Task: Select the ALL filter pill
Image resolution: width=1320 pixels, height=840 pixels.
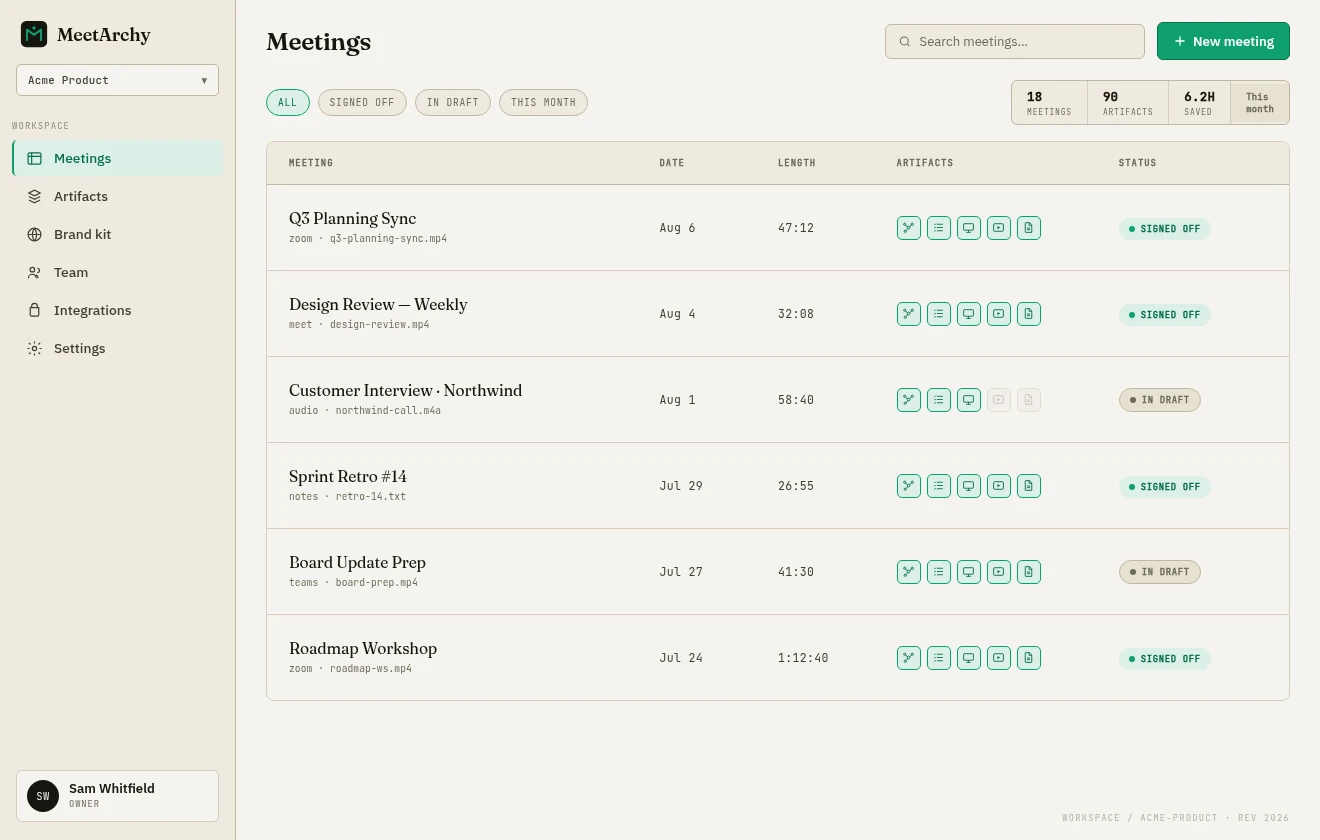Action: pos(288,102)
